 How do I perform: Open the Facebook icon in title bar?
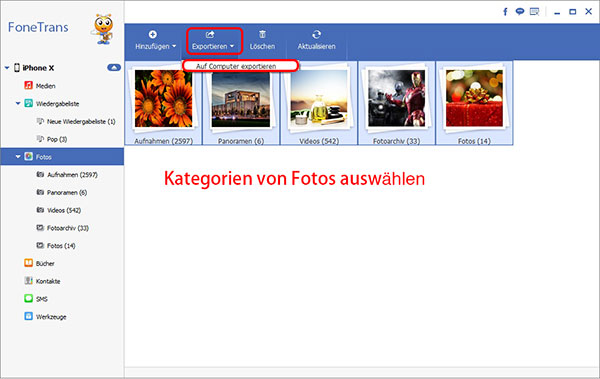point(505,12)
